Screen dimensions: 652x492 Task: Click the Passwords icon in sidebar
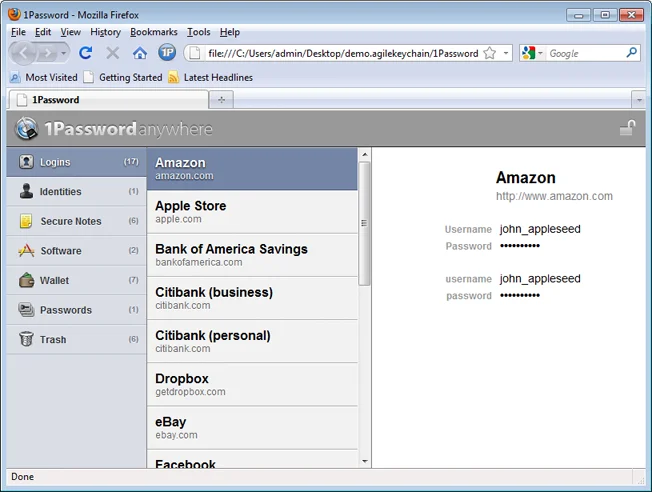click(26, 310)
